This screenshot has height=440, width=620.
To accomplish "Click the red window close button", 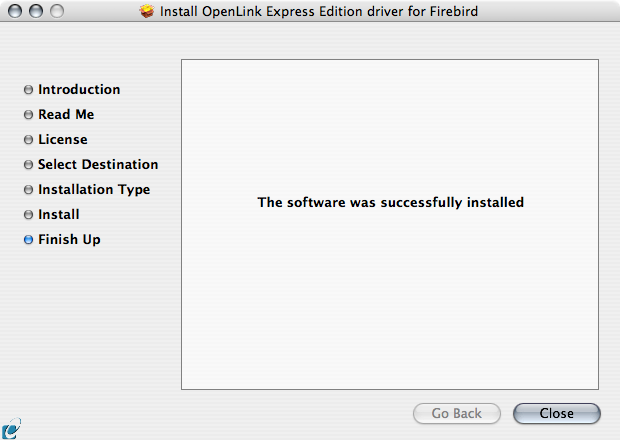I will (x=17, y=11).
